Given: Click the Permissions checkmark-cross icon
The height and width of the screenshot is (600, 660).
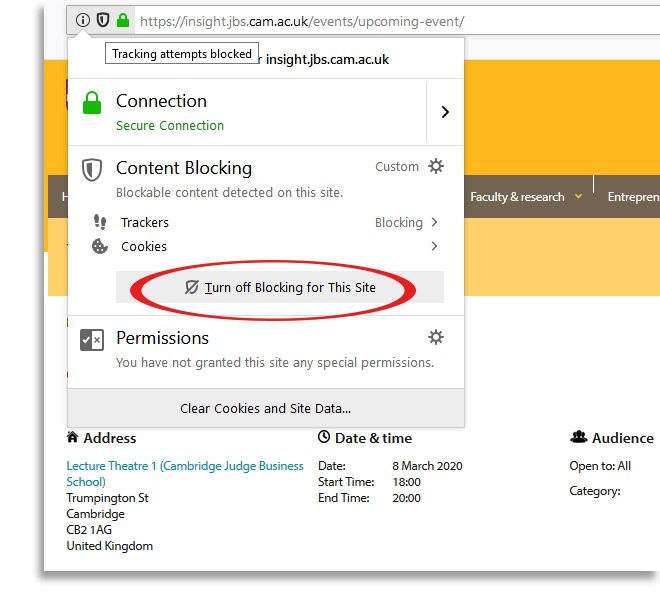Looking at the screenshot, I should (x=92, y=340).
